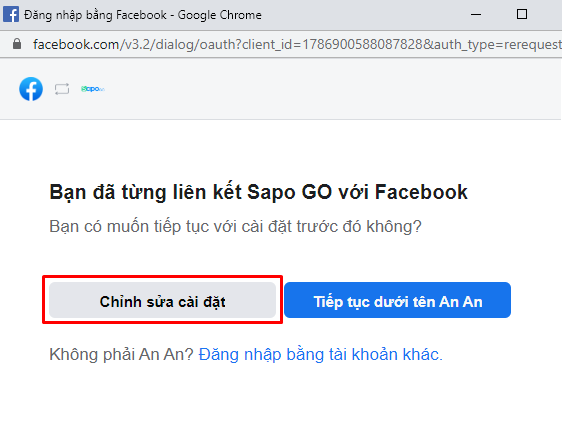Click the Facebook favicon in the title bar

click(11, 15)
